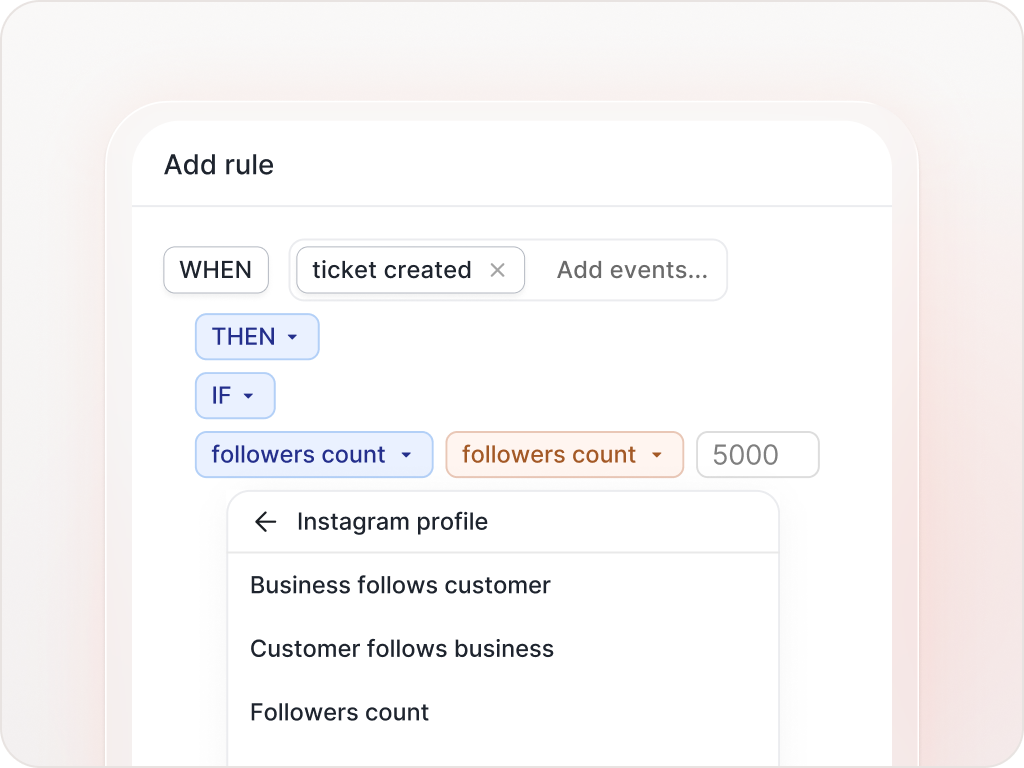1024x768 pixels.
Task: Click the THEN dropdown caret arrow
Action: (293, 337)
